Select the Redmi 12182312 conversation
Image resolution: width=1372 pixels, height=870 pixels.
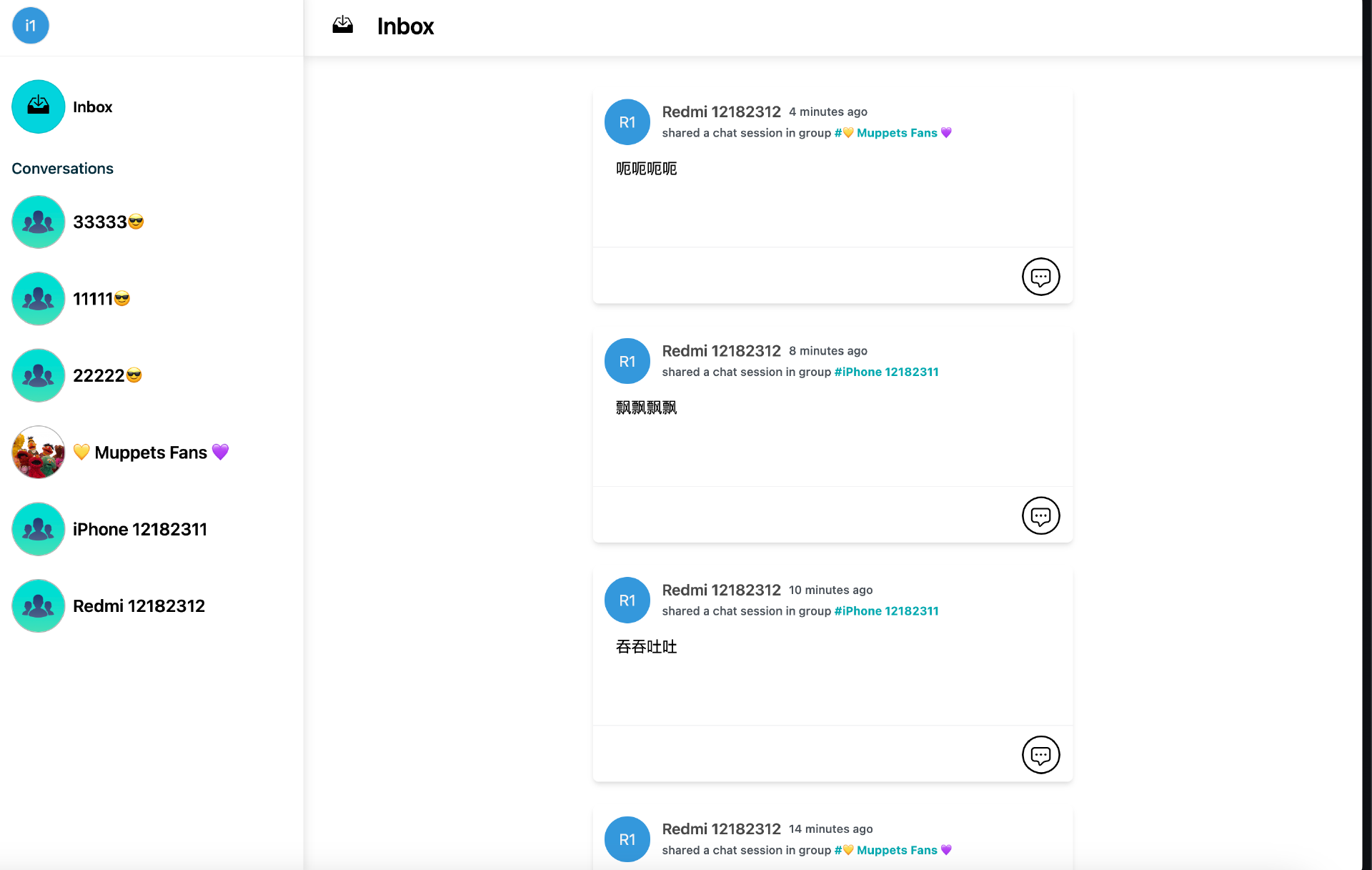(x=139, y=605)
